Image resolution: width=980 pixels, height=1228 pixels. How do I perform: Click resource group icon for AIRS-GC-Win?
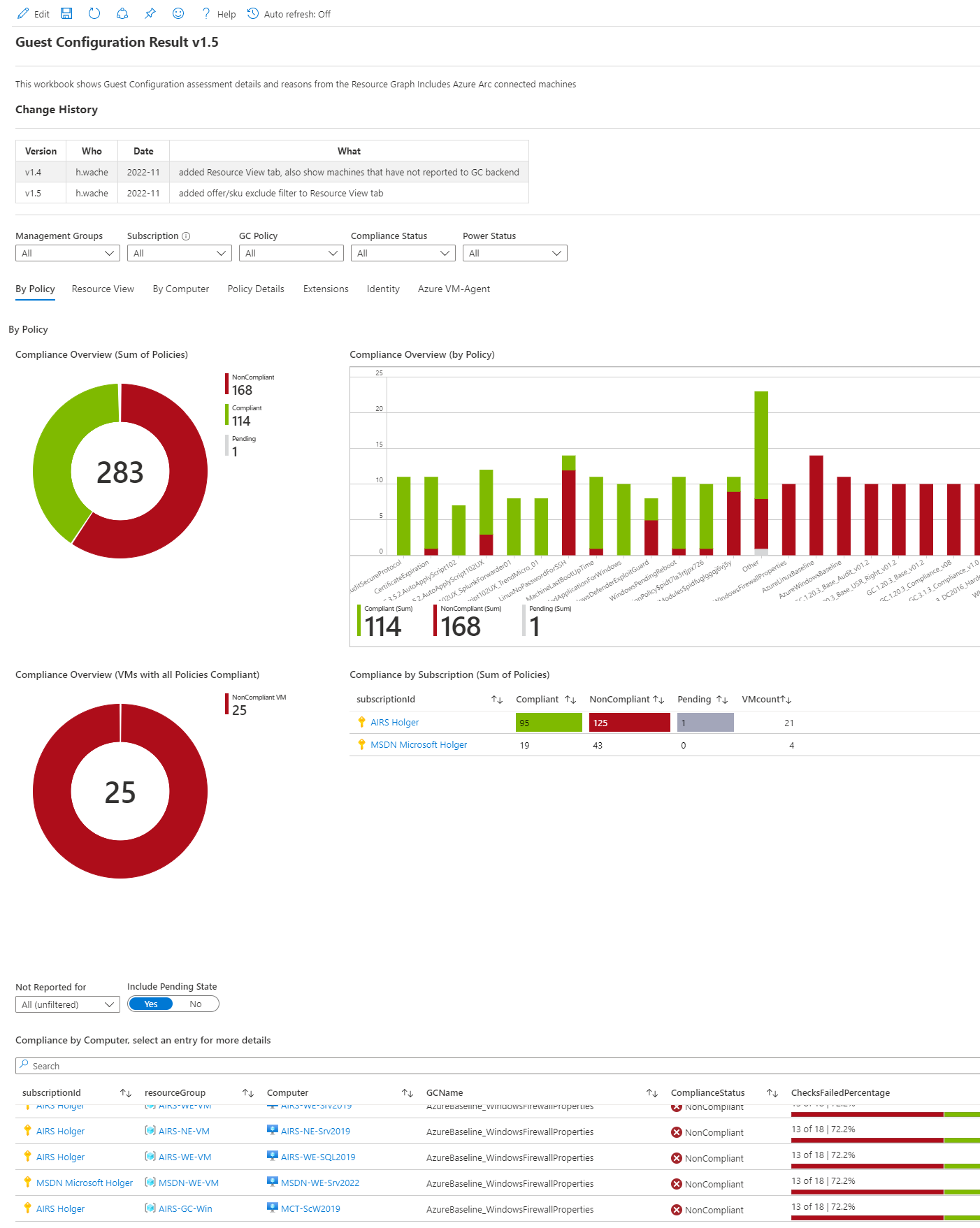(x=150, y=1208)
